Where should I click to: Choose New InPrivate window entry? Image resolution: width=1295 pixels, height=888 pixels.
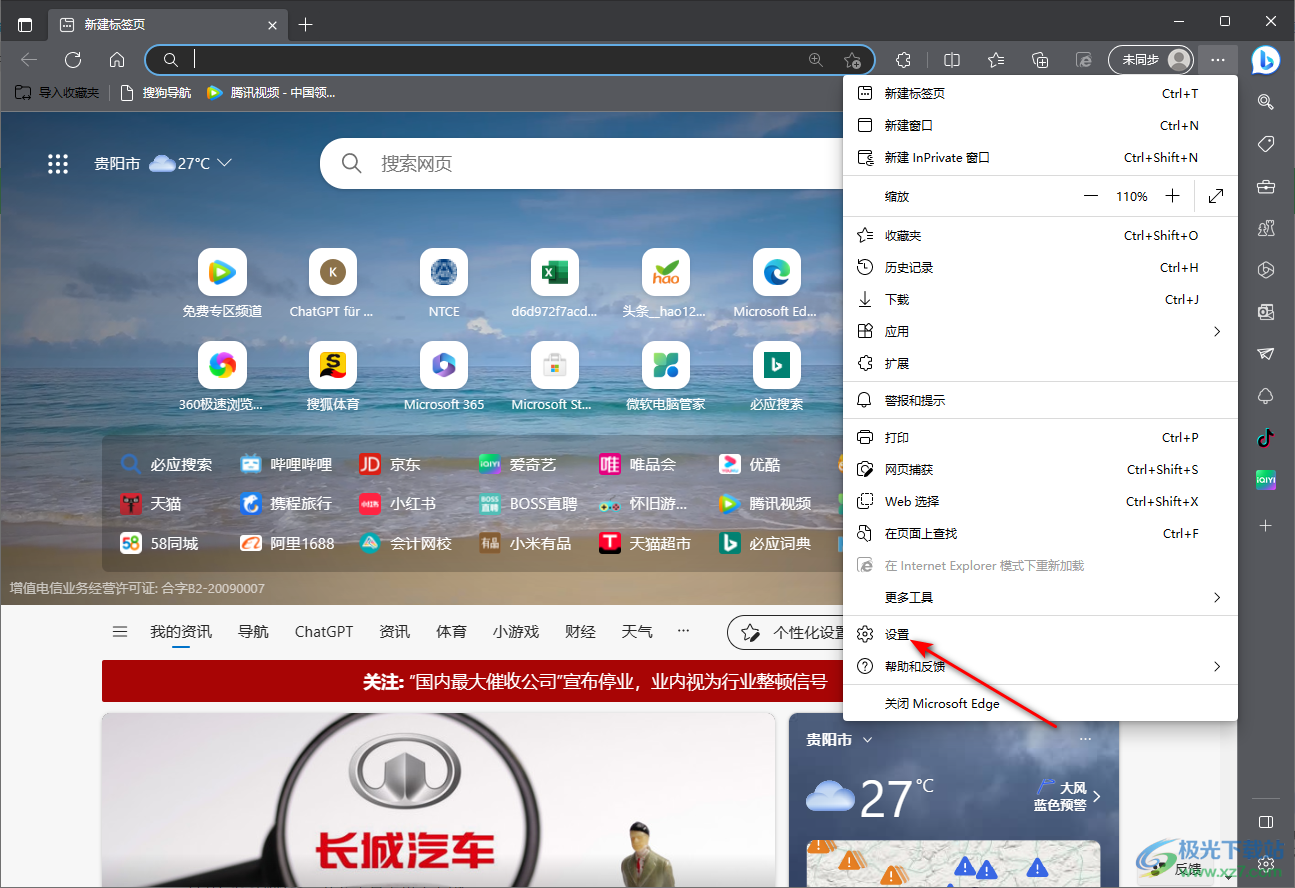tap(1040, 157)
